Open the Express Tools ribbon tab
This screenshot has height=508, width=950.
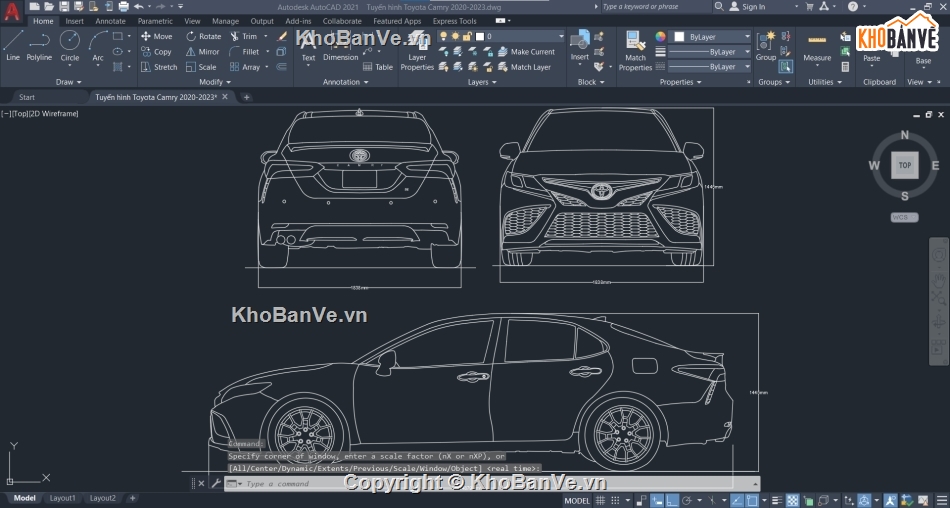click(455, 21)
